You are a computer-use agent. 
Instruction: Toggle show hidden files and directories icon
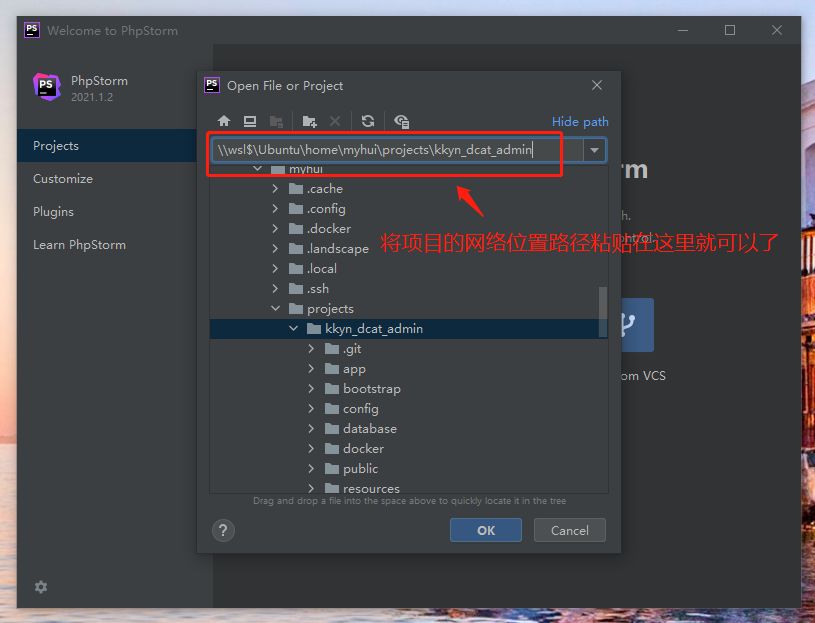(x=401, y=121)
